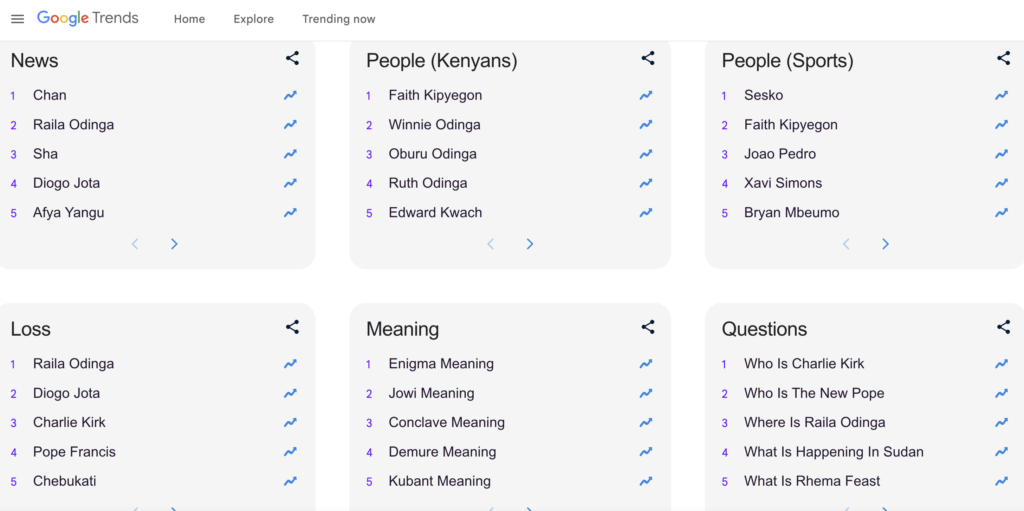
Task: Share the Questions card
Action: (x=1003, y=327)
